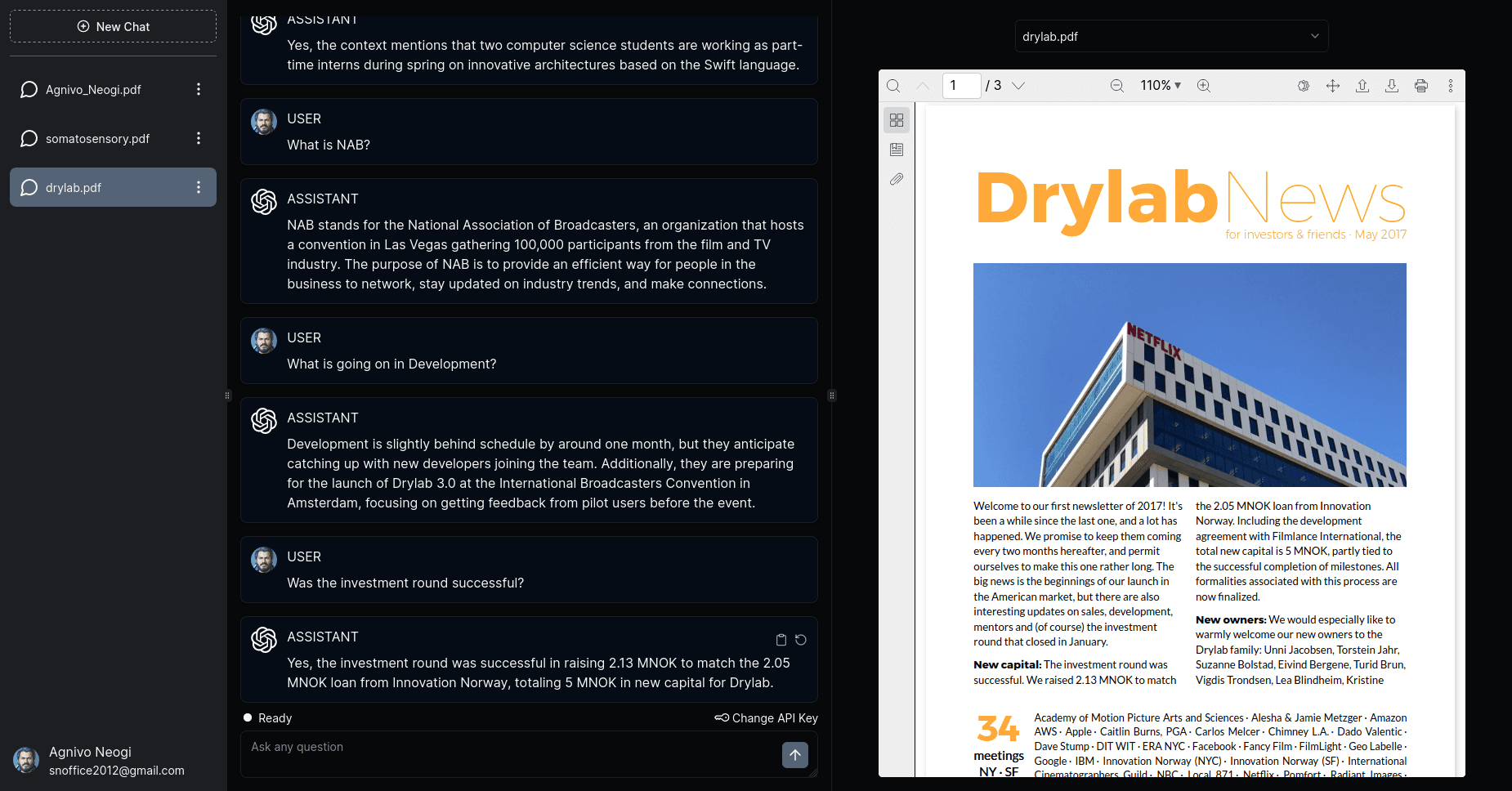Image resolution: width=1512 pixels, height=791 pixels.
Task: Open the 110% zoom level dropdown
Action: coord(1160,85)
